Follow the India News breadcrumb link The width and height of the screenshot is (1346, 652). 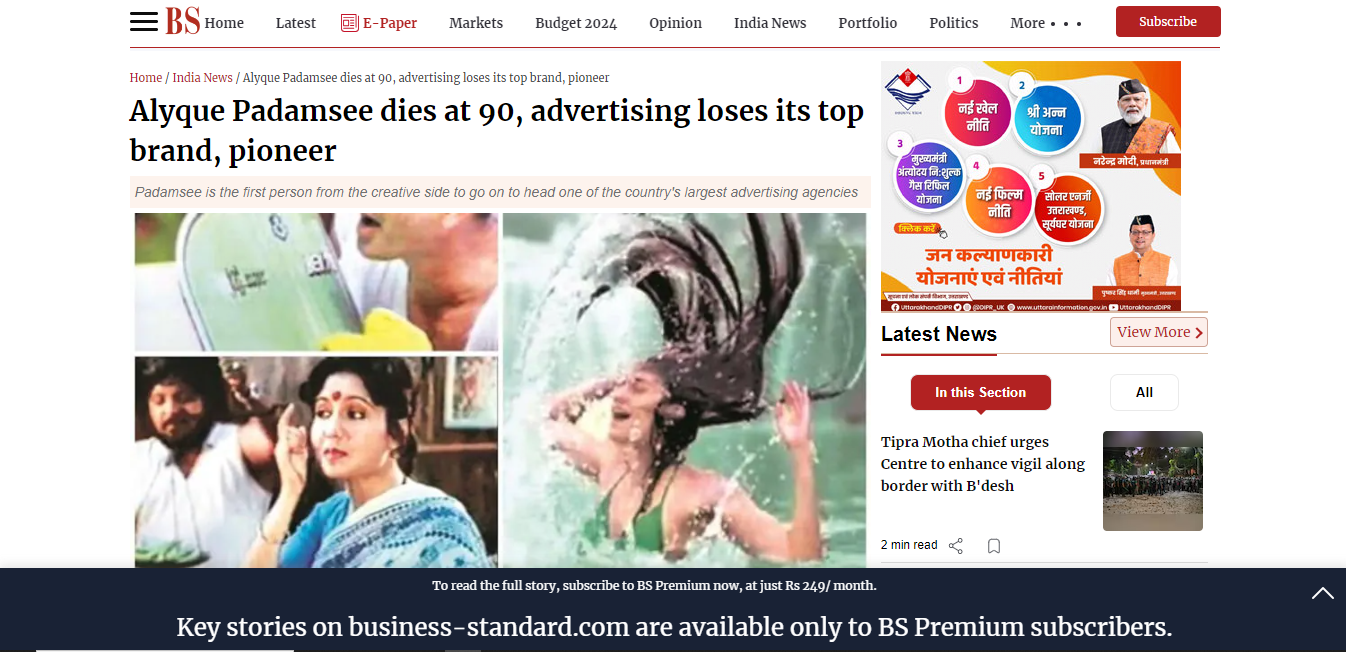point(203,78)
